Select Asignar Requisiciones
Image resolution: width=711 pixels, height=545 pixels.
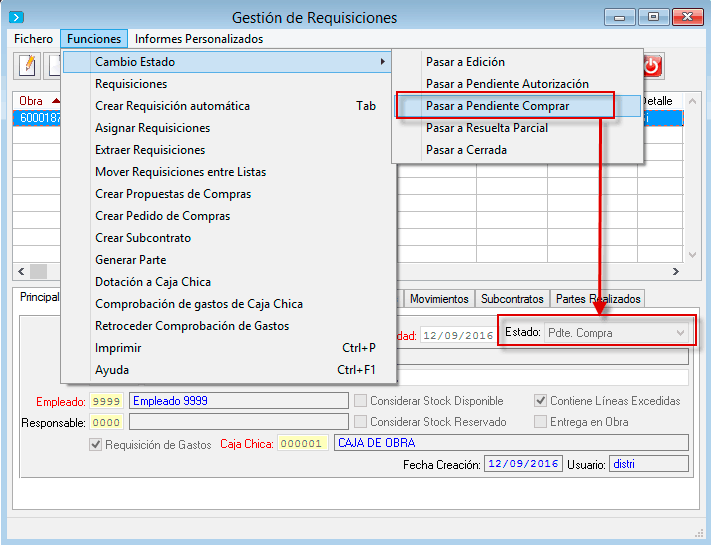tap(227, 128)
